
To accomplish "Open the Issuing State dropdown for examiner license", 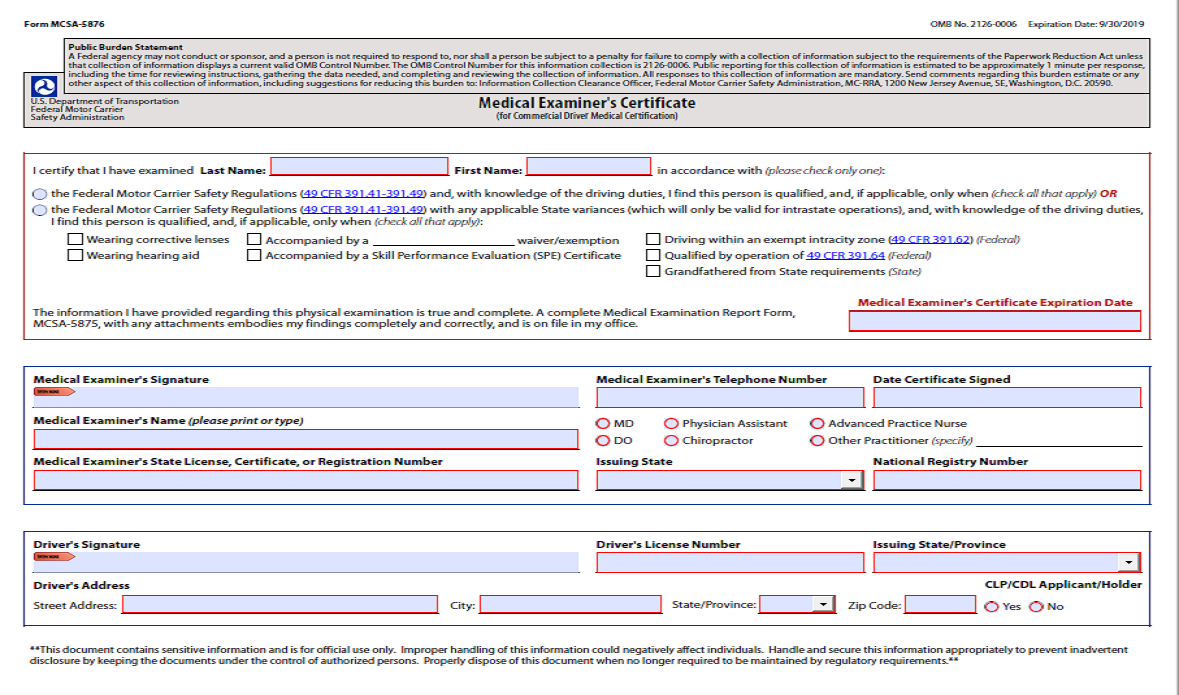I will (852, 481).
